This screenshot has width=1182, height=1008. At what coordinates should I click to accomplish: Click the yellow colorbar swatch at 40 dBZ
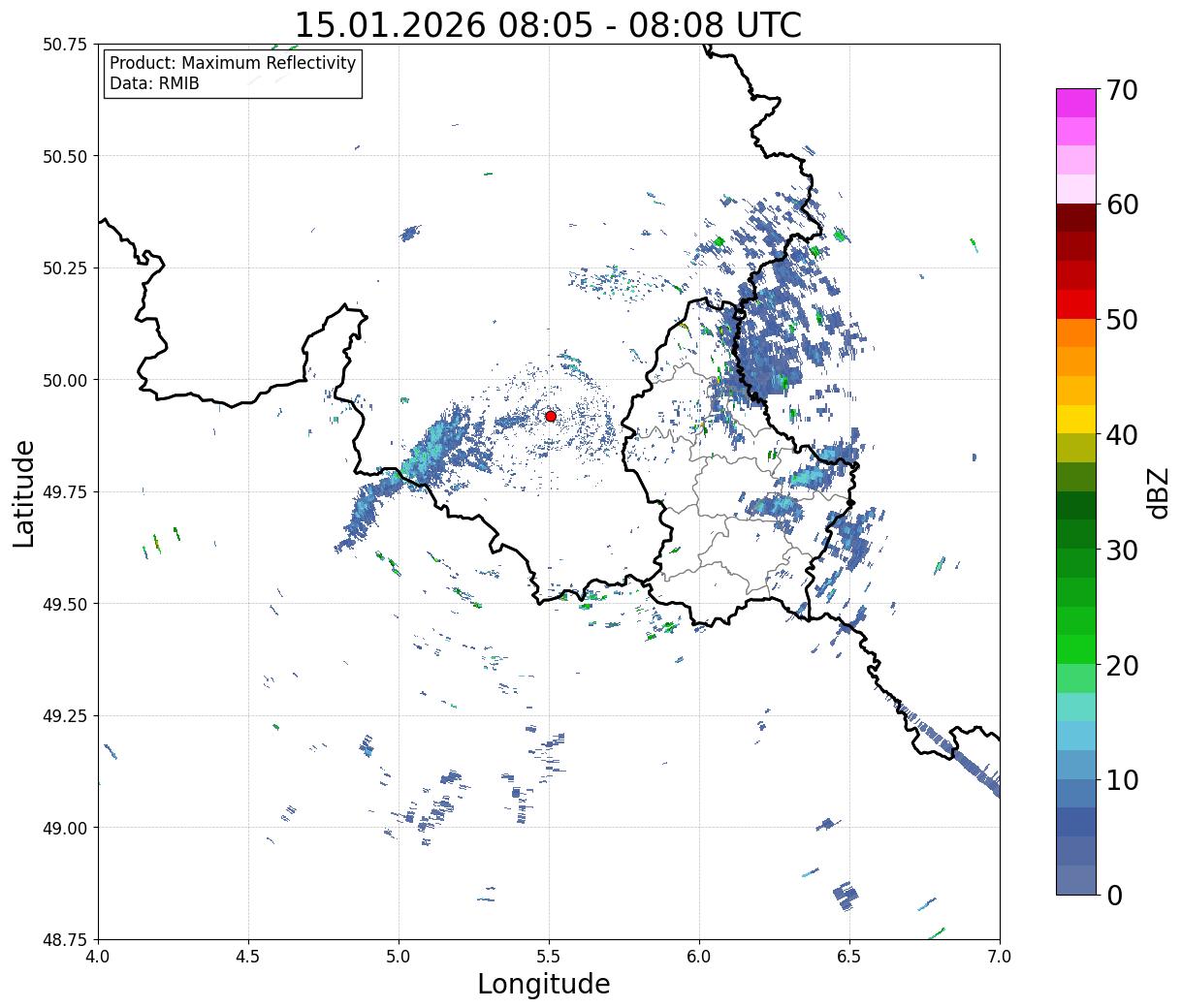point(1075,419)
